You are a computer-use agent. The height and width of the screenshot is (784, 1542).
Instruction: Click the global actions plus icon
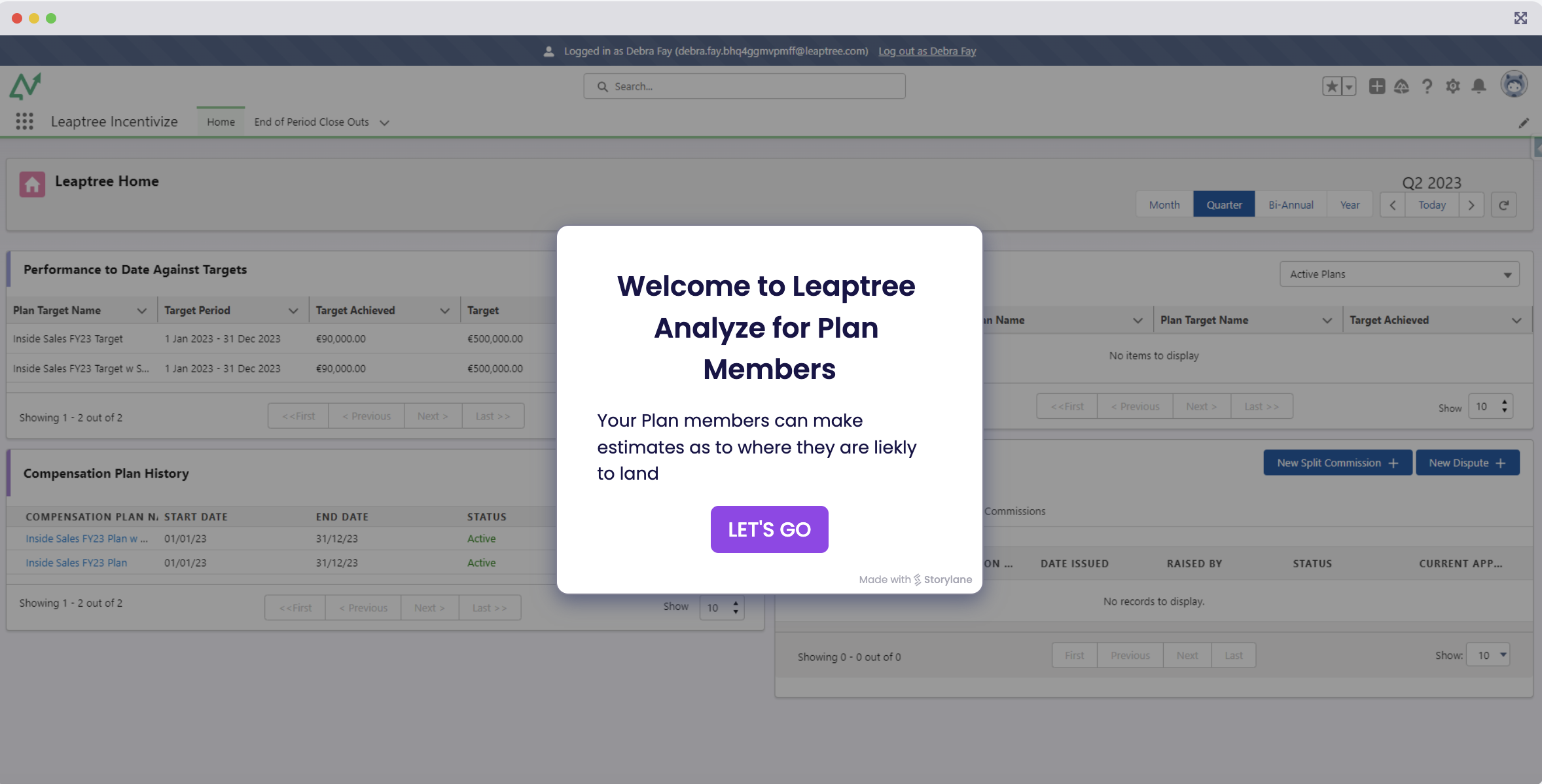[x=1377, y=86]
